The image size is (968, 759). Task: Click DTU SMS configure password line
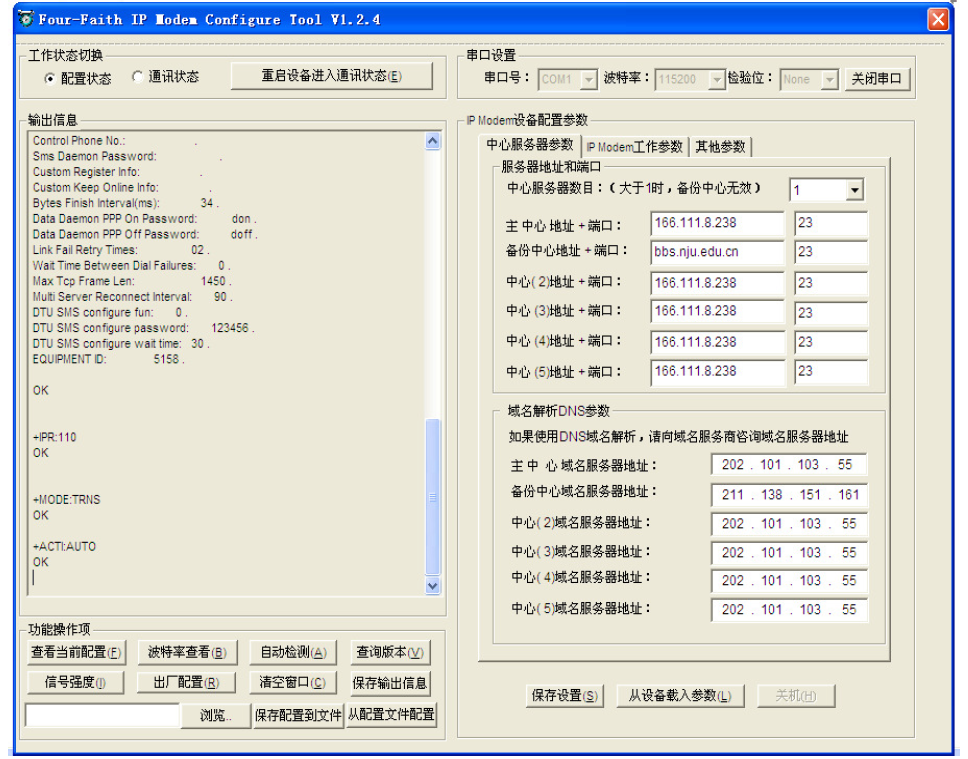pyautogui.click(x=143, y=328)
